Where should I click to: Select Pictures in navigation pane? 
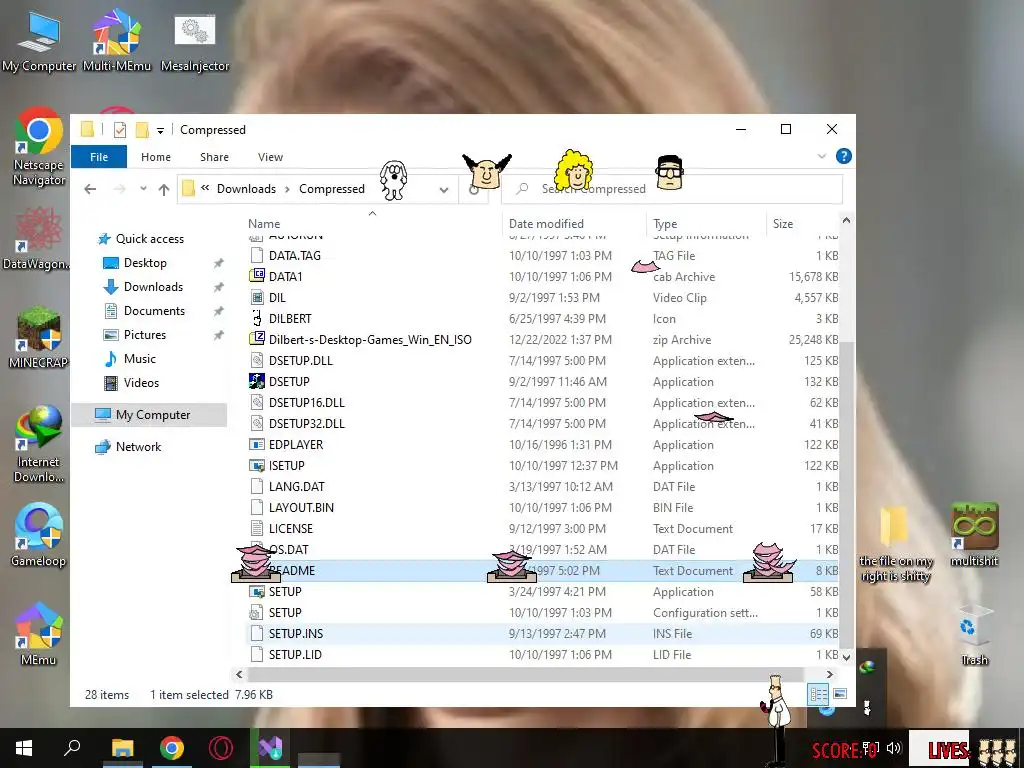[x=145, y=335]
